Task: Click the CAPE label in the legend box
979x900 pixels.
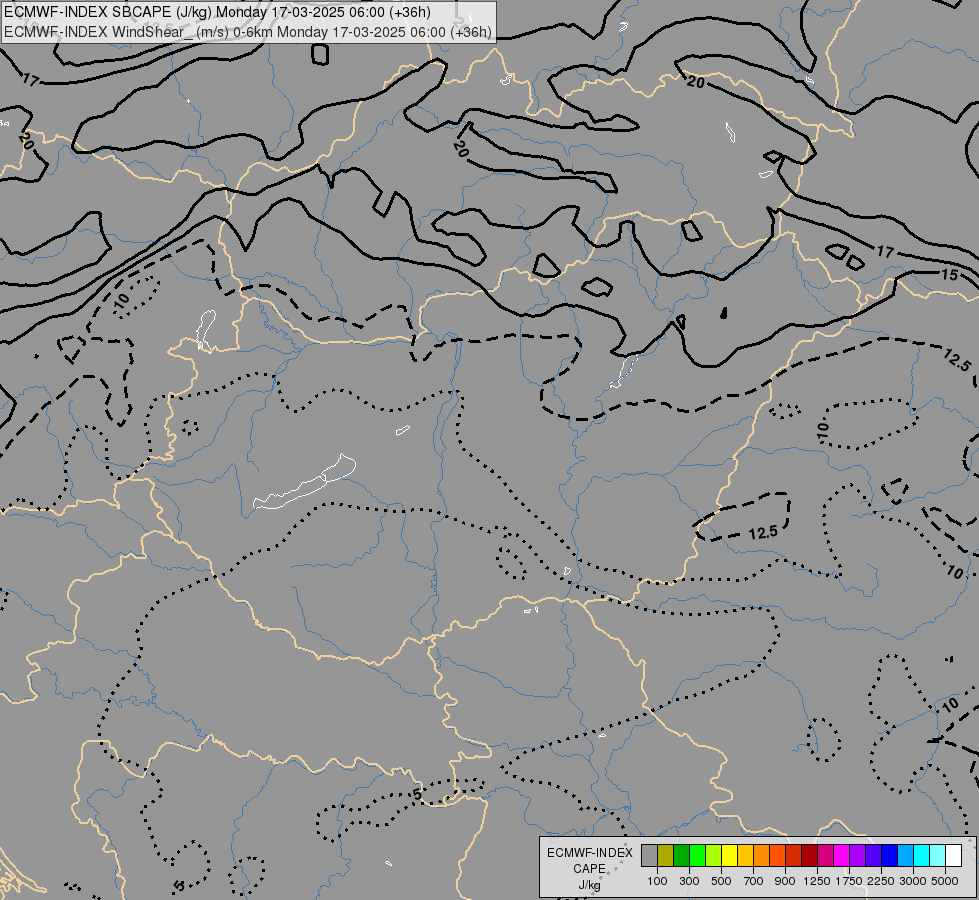Action: click(589, 869)
